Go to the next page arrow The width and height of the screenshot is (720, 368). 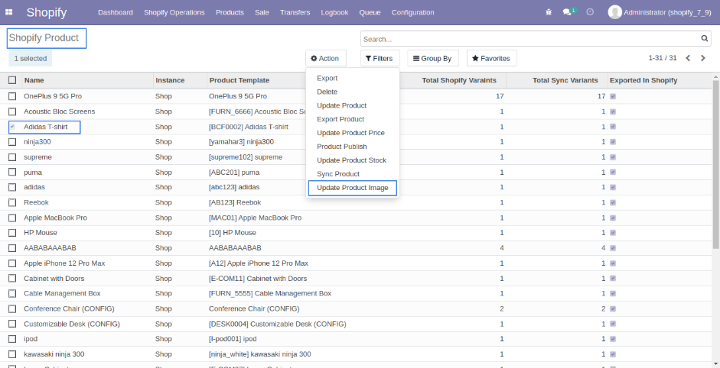click(x=703, y=58)
